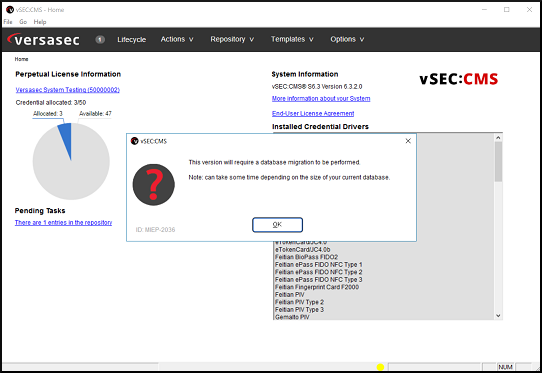Image resolution: width=542 pixels, height=373 pixels.
Task: Minimize the vSEC:CMS main window
Action: [484, 10]
